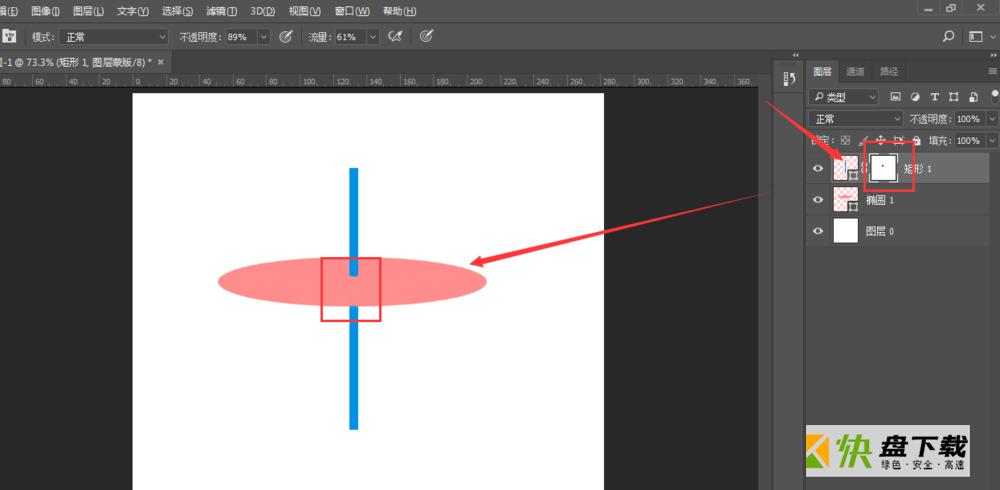Viewport: 1000px width, 490px height.
Task: Open the tool preset picker in options bar
Action: click(x=9, y=37)
